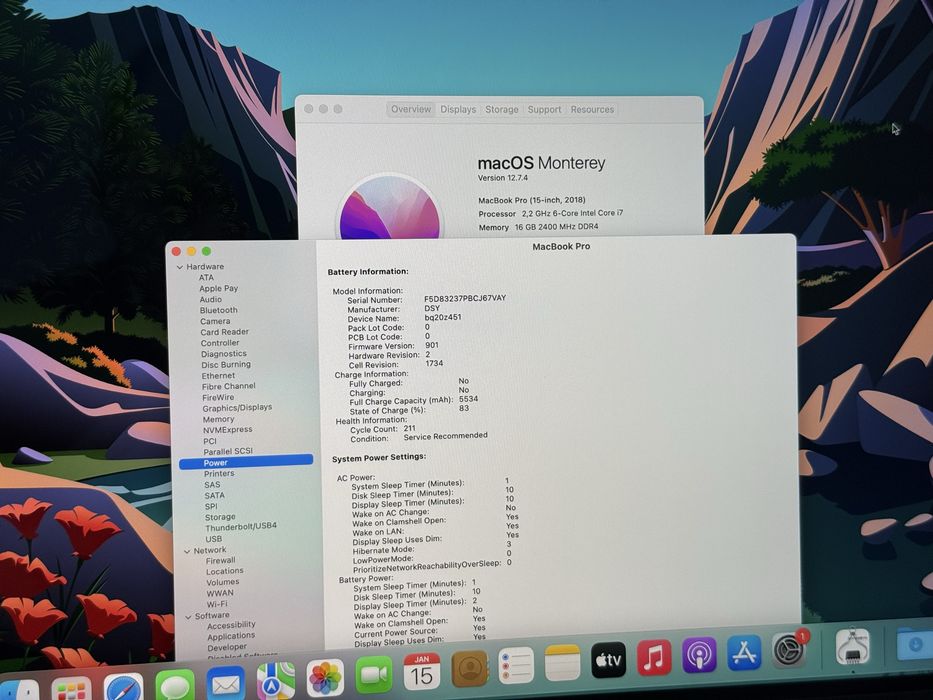Select Applications under Software
The image size is (933, 700).
point(231,636)
